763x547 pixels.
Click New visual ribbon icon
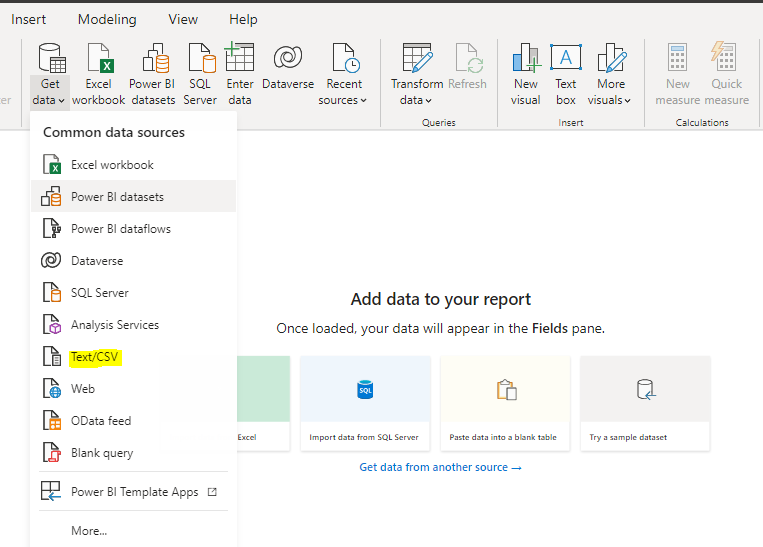527,57
